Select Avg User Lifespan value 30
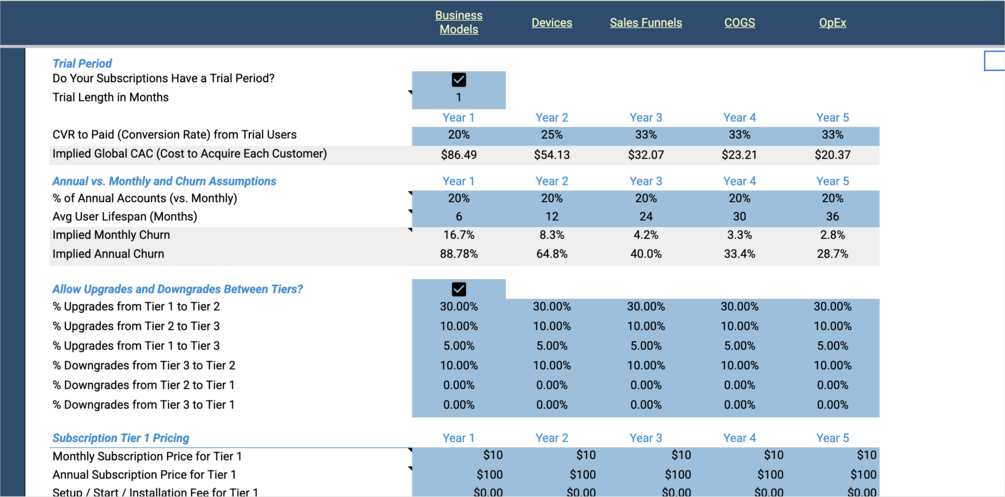The height and width of the screenshot is (497, 1005). (x=739, y=217)
